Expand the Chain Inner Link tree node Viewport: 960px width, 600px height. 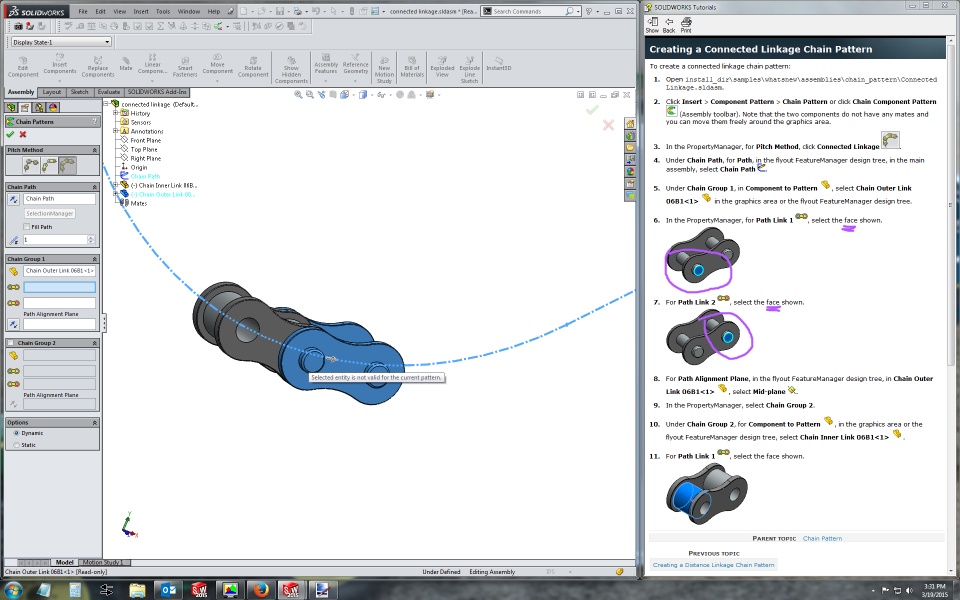tap(116, 185)
